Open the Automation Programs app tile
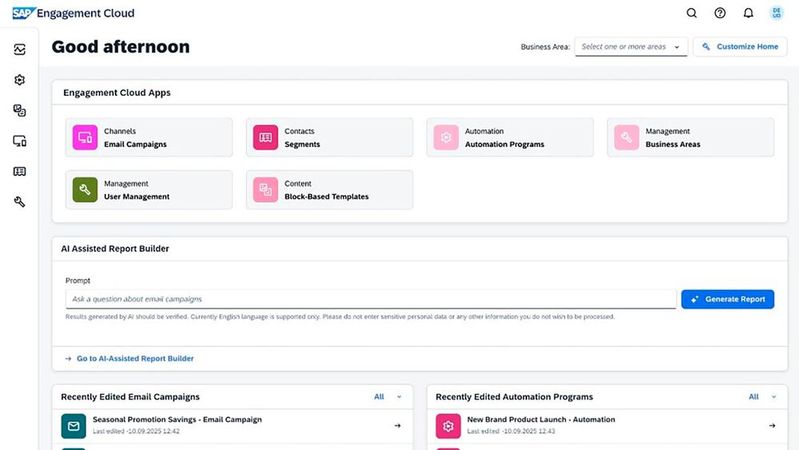Screen dimensions: 799x450 point(510,138)
